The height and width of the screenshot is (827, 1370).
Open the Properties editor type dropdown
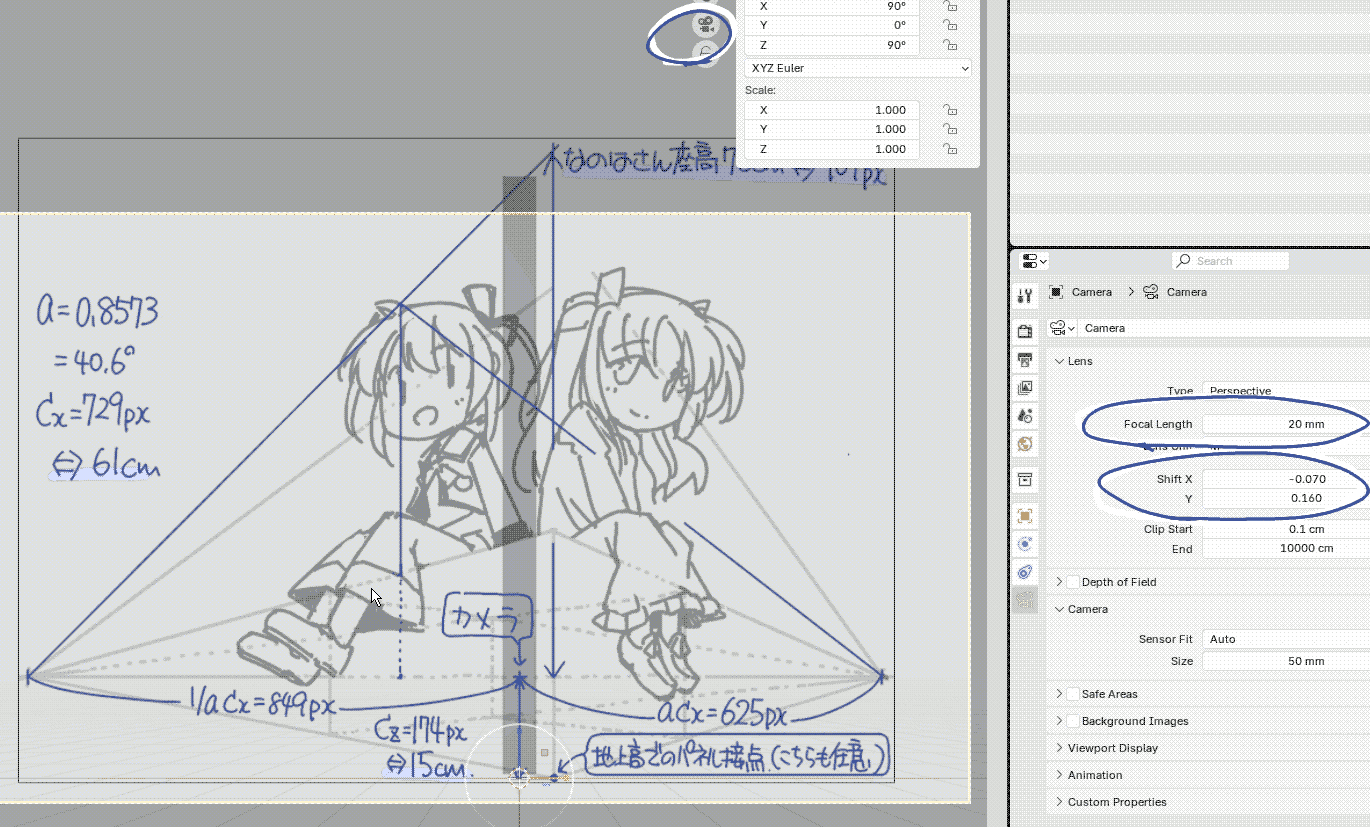click(1033, 261)
